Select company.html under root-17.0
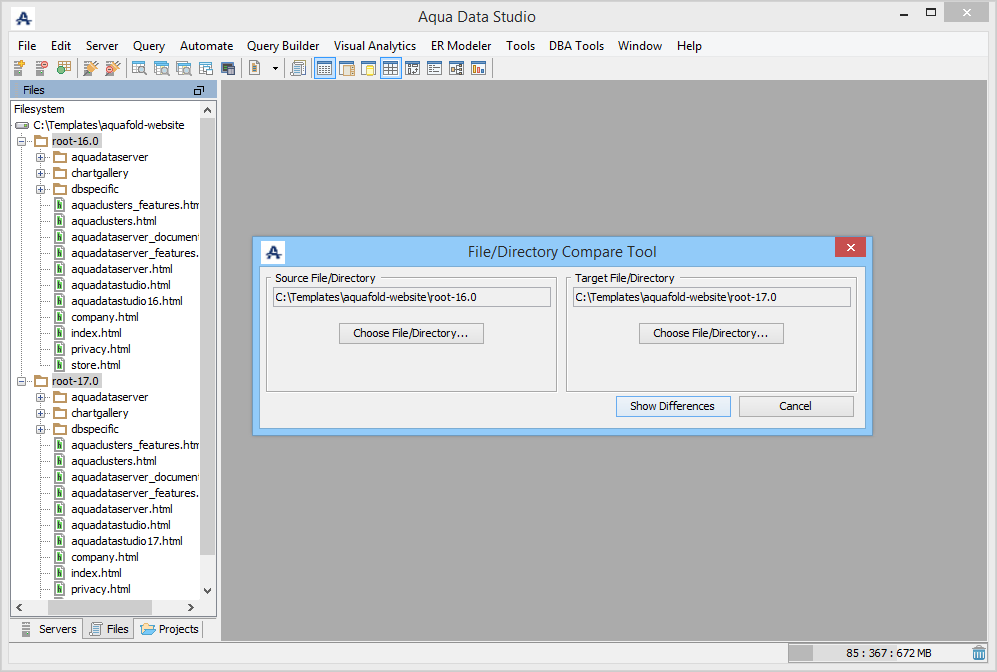Image resolution: width=997 pixels, height=672 pixels. (104, 557)
